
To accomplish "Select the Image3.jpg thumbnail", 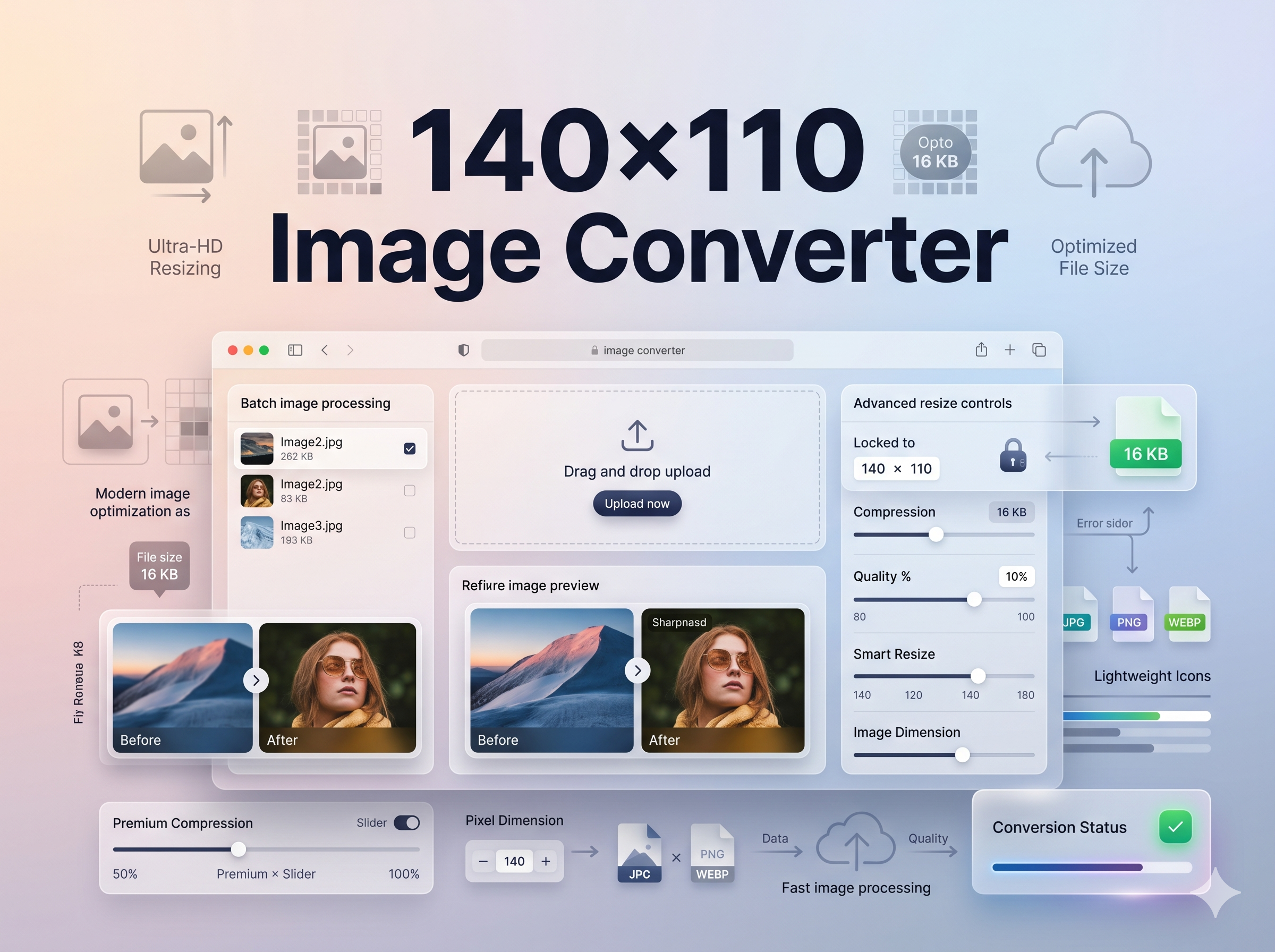I will pos(257,532).
